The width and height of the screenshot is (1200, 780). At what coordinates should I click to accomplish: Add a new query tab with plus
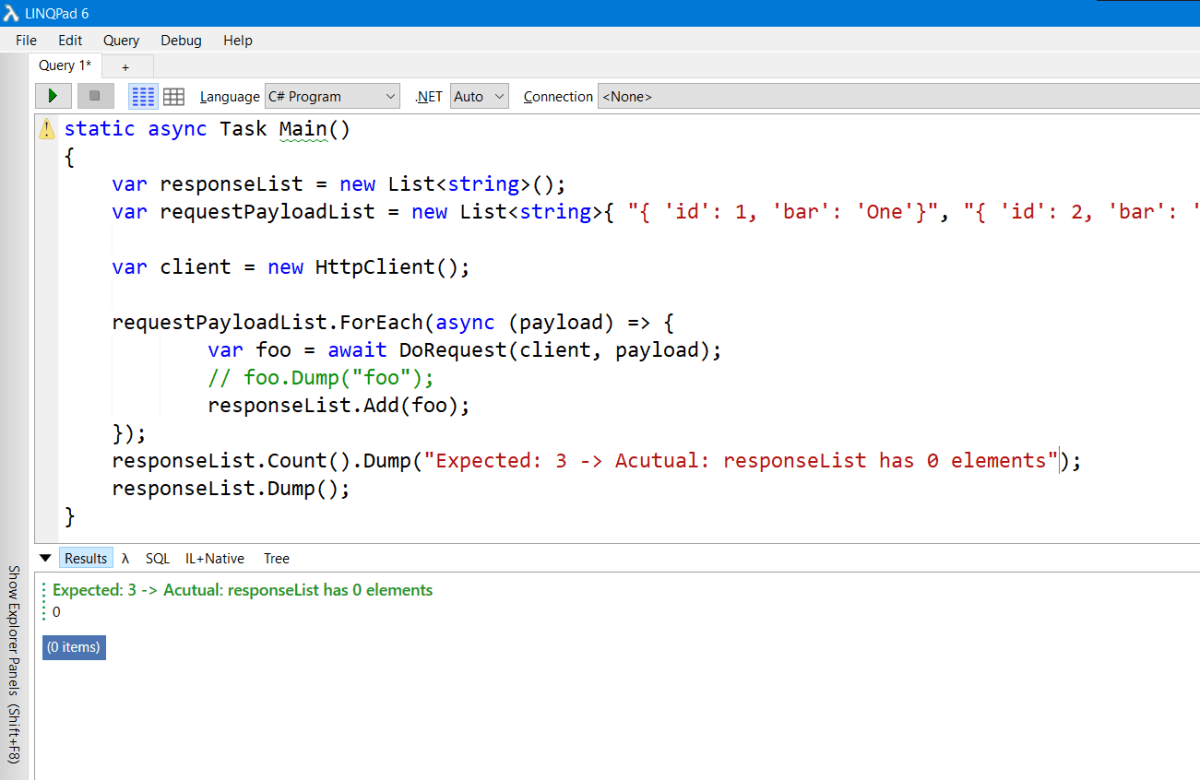point(126,66)
